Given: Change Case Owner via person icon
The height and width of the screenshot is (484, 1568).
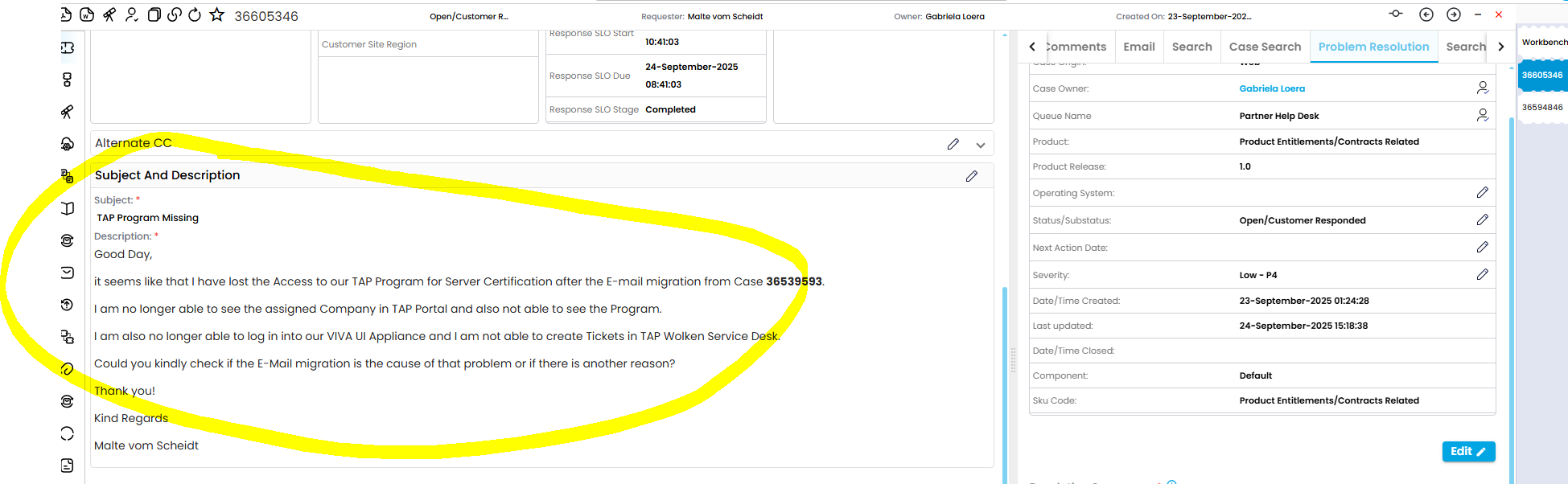Looking at the screenshot, I should (1483, 88).
